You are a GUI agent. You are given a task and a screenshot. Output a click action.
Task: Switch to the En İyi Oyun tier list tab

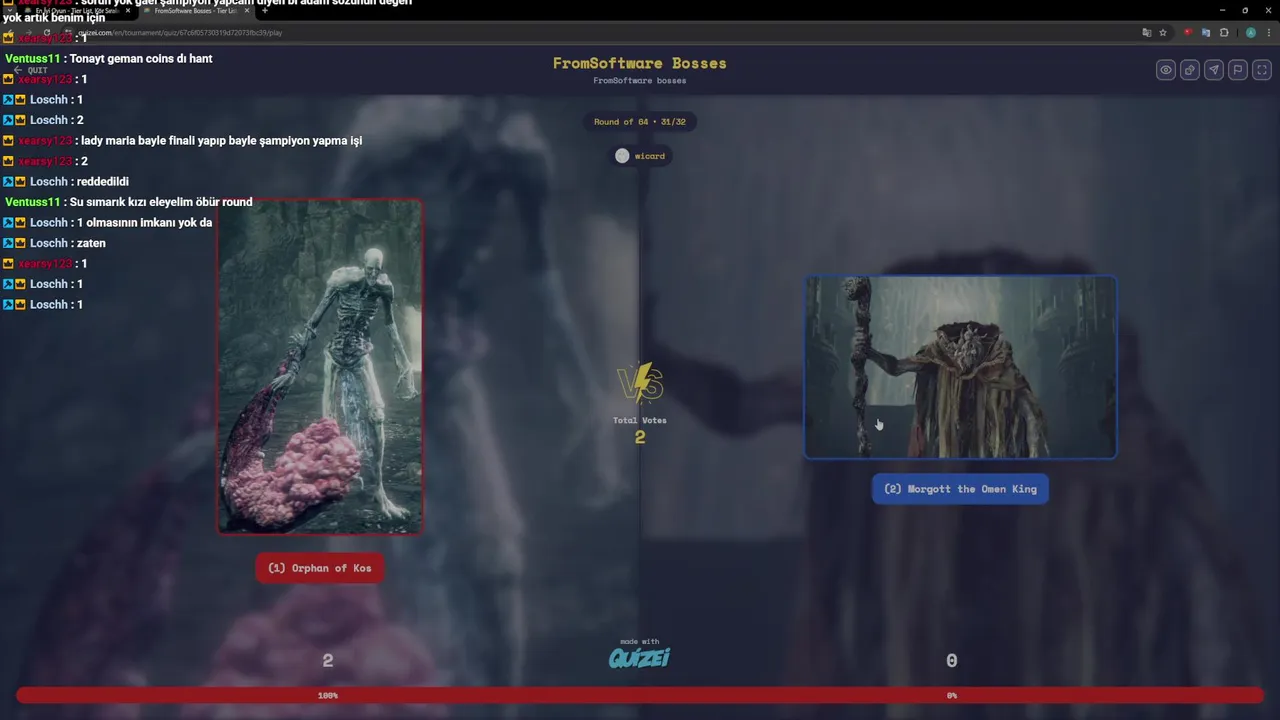[x=76, y=10]
